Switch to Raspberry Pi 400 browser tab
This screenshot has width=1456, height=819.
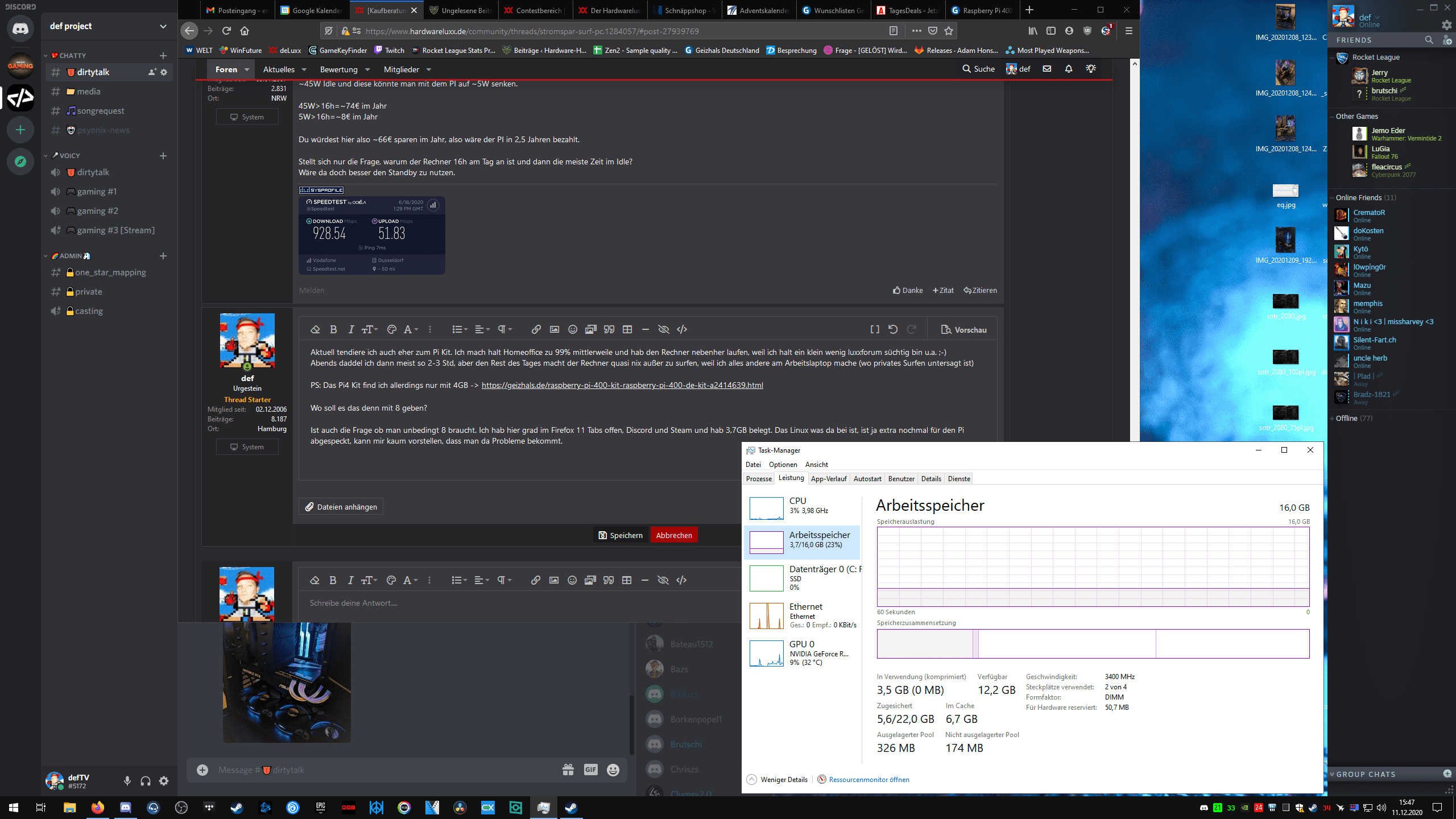(x=982, y=10)
